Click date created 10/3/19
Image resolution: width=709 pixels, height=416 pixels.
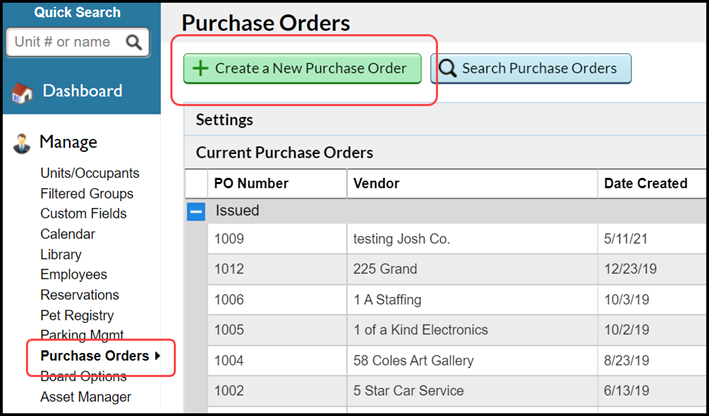627,299
